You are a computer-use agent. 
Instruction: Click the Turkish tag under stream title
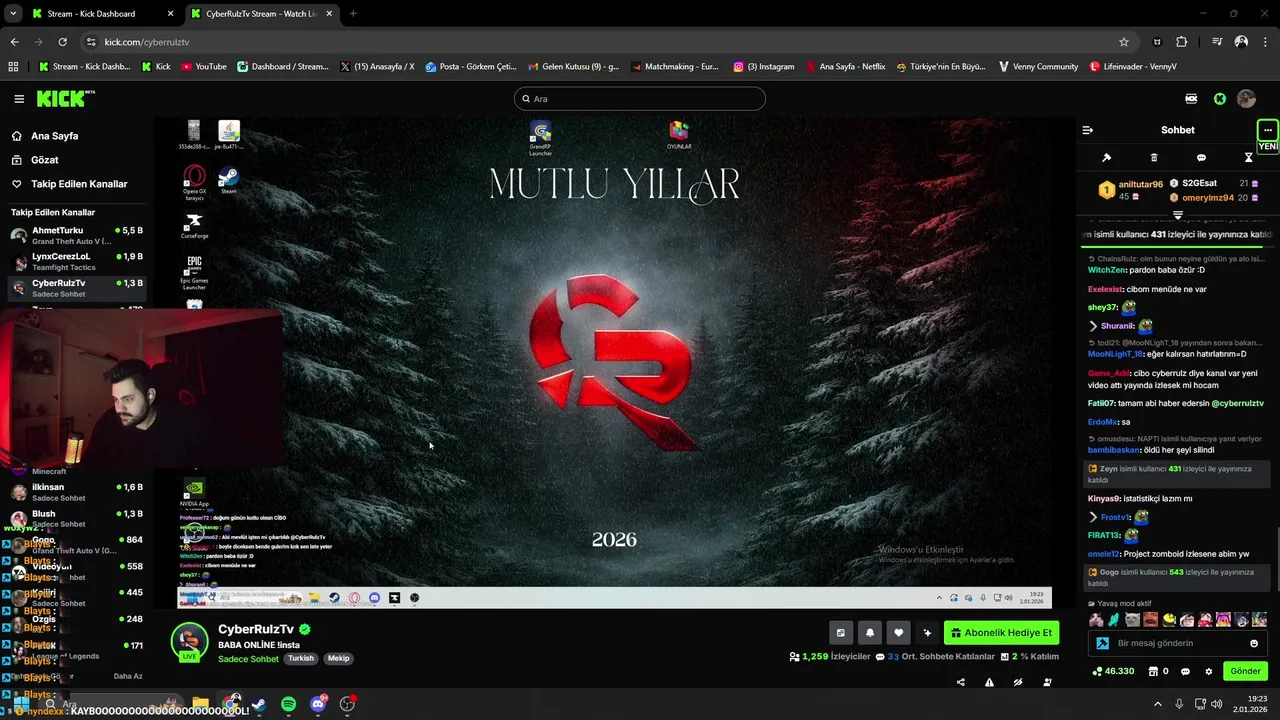pos(301,659)
